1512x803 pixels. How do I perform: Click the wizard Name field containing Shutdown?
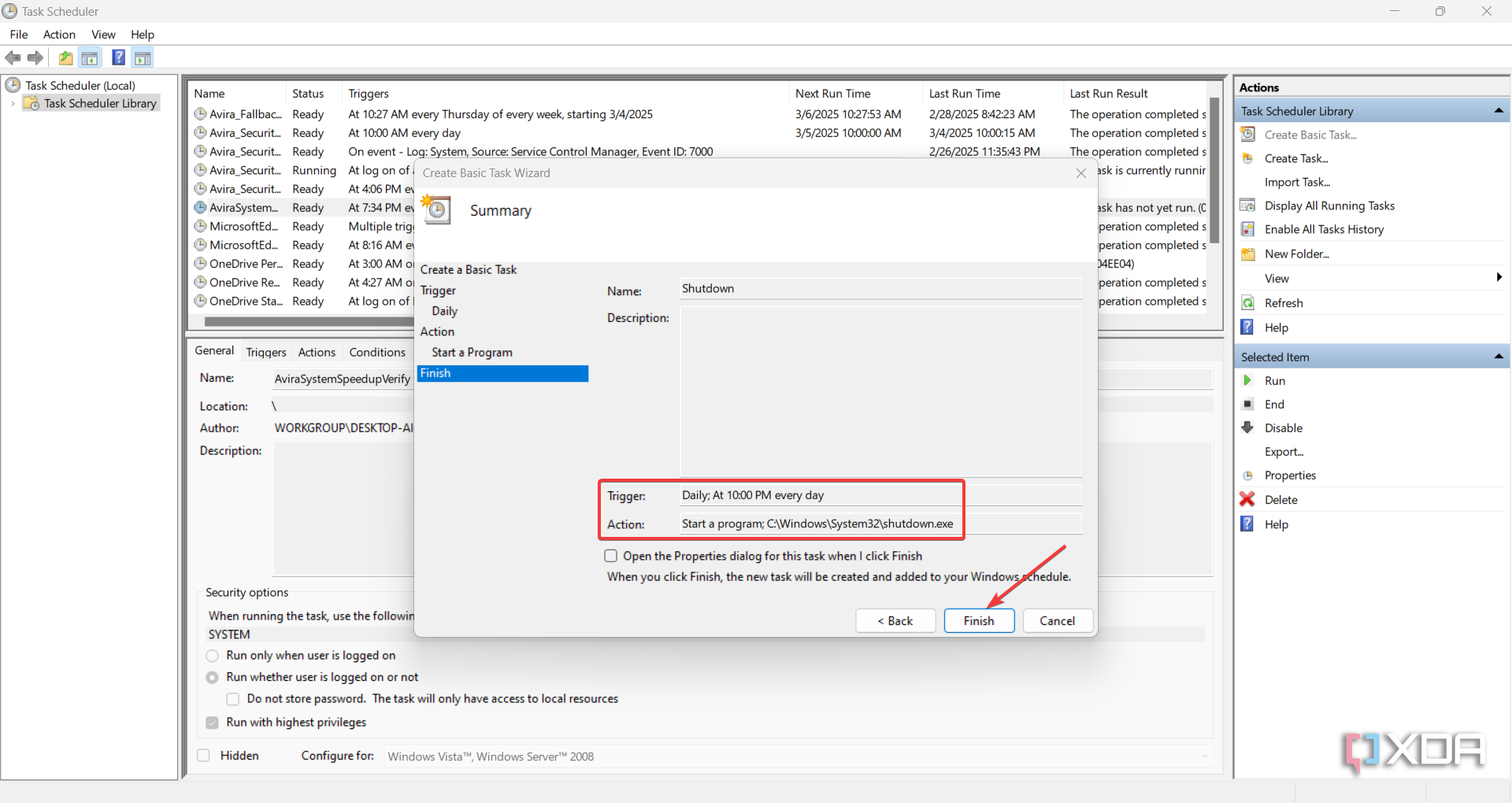[880, 289]
